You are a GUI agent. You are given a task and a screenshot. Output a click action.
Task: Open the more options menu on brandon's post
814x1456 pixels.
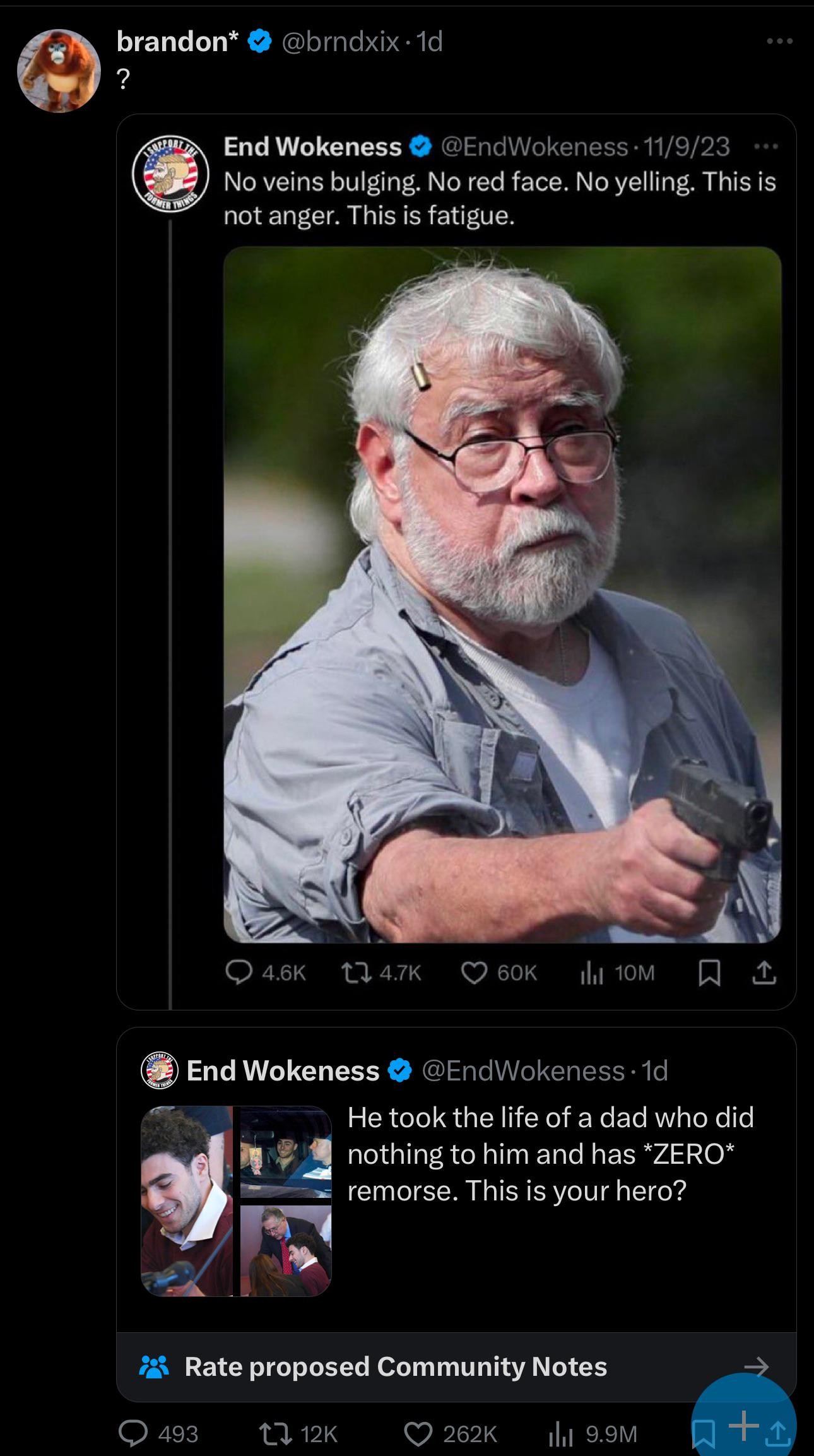point(780,42)
